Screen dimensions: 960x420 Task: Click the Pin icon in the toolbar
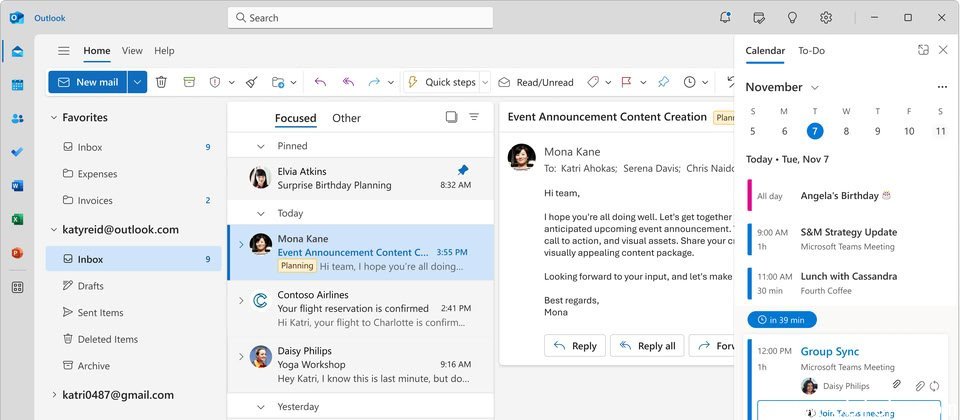point(663,82)
